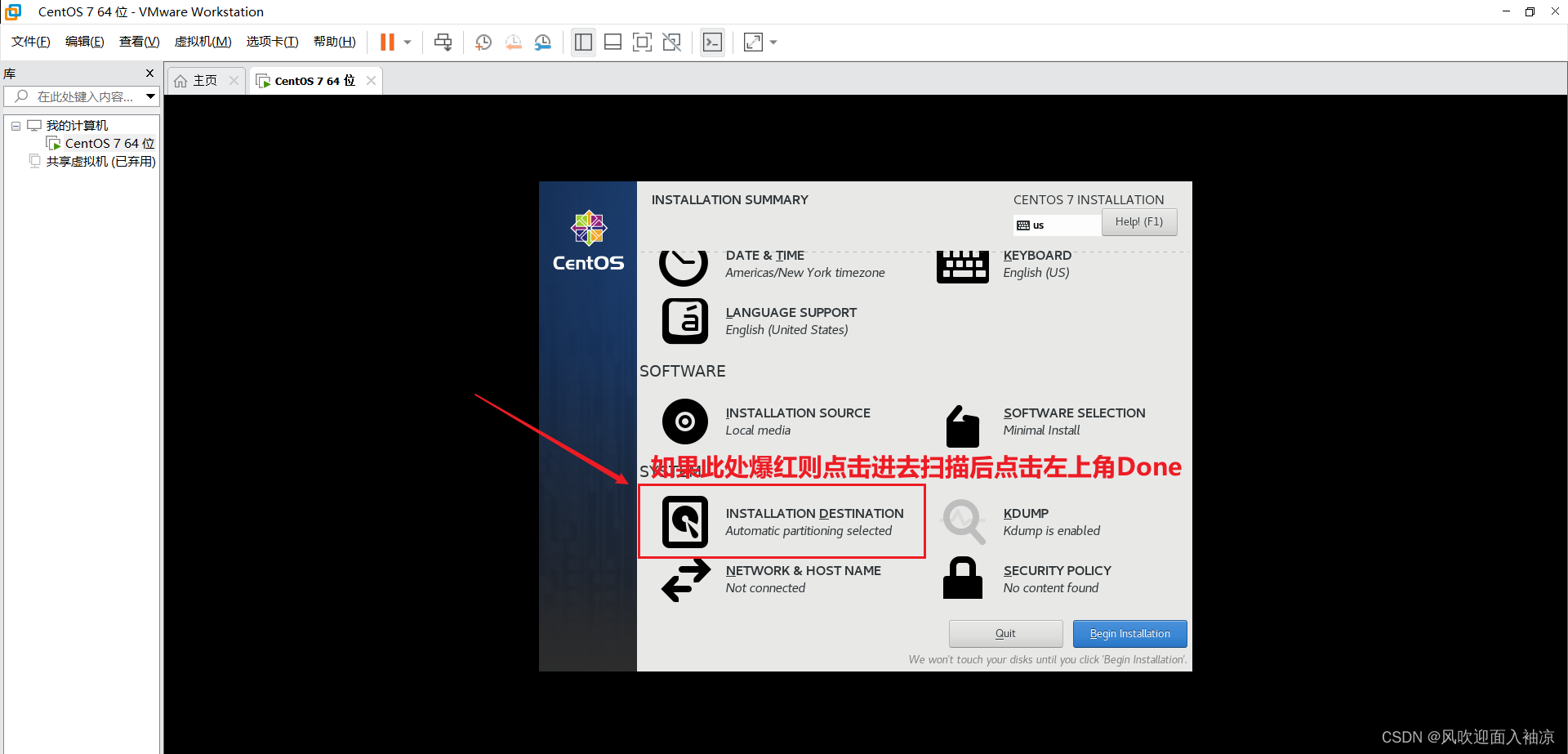Image resolution: width=1568 pixels, height=754 pixels.
Task: Click the Help! (F1) button
Action: (x=1139, y=222)
